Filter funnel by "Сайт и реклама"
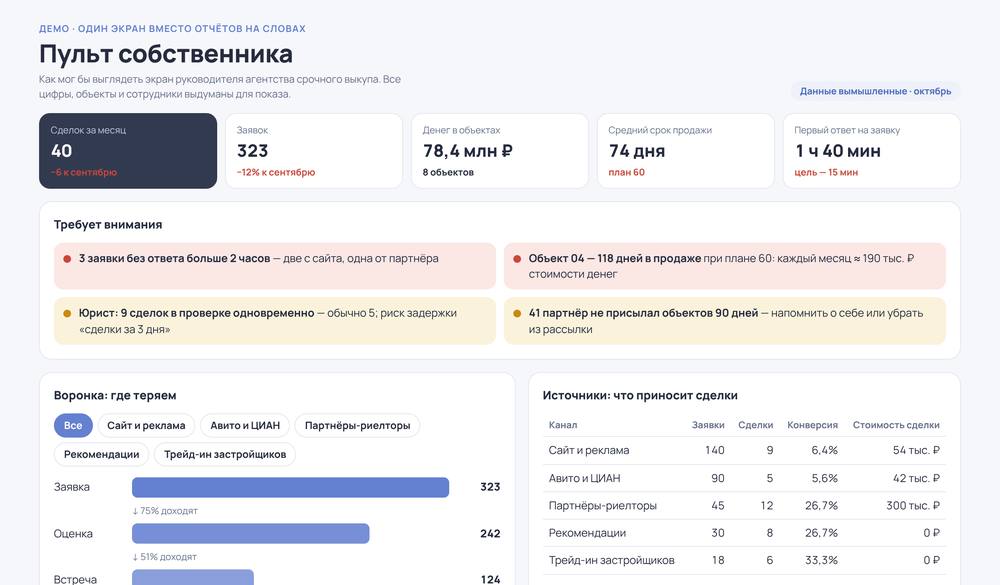This screenshot has height=585, width=1000. (146, 426)
